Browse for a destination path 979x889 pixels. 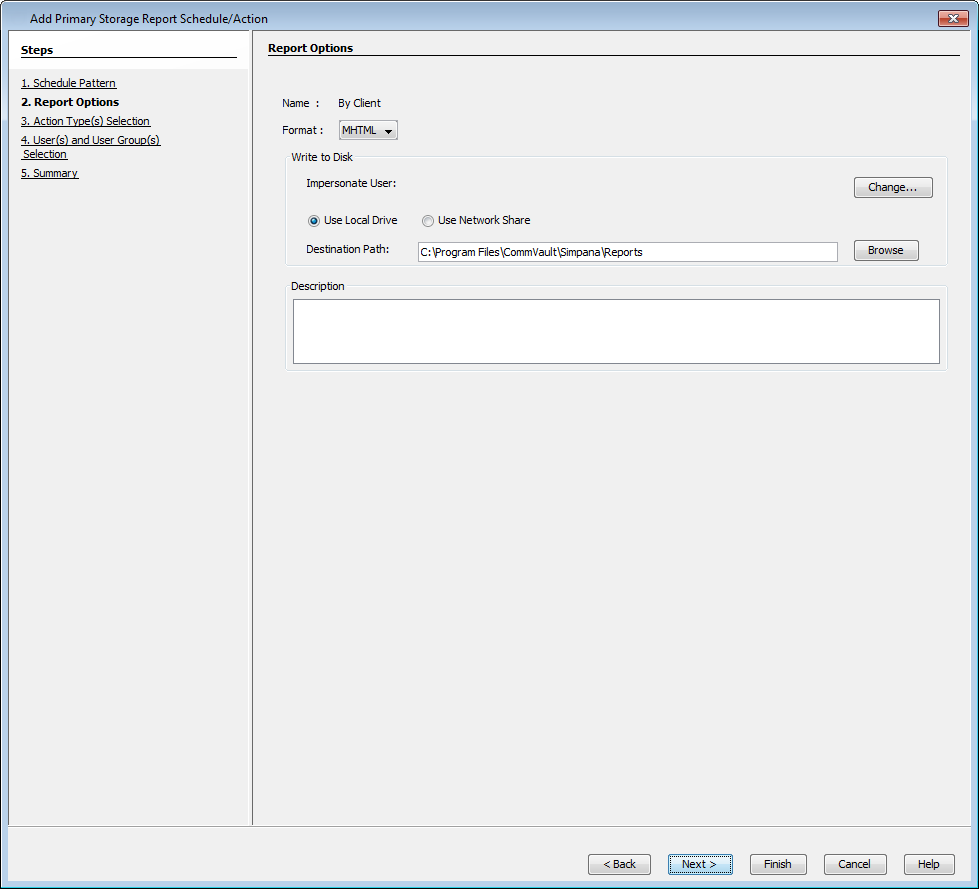point(885,250)
